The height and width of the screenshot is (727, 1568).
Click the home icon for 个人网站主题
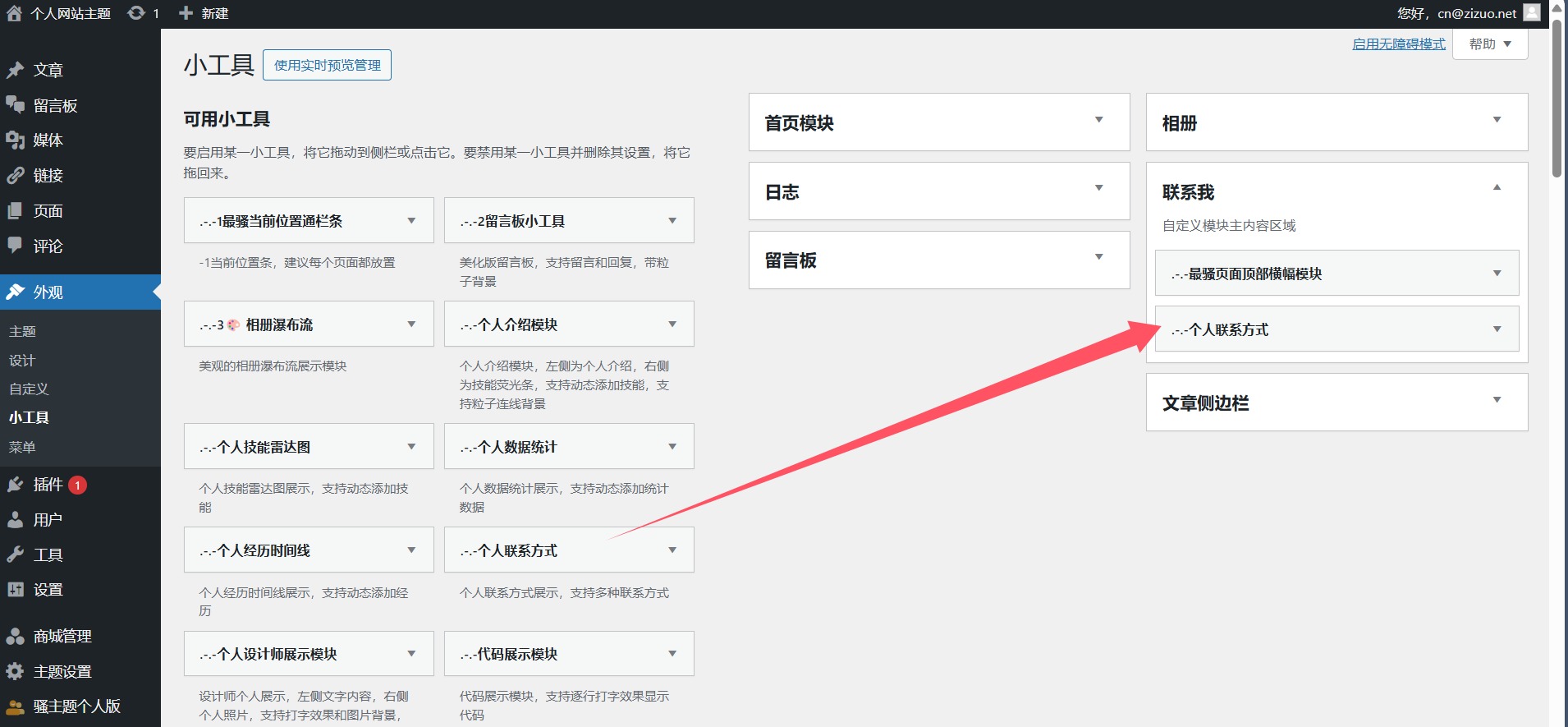(14, 13)
